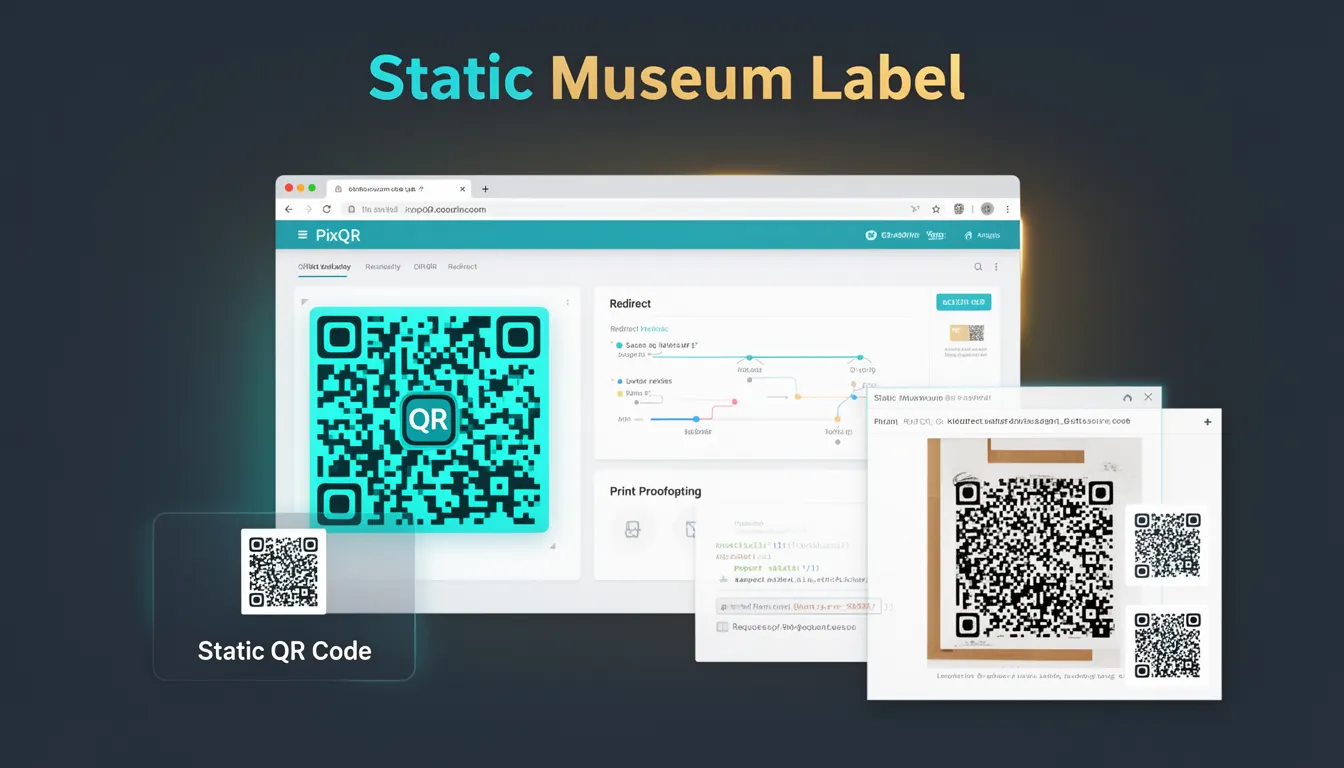Click the first round icon under Print Proofopting
Viewport: 1344px width, 768px height.
632,530
